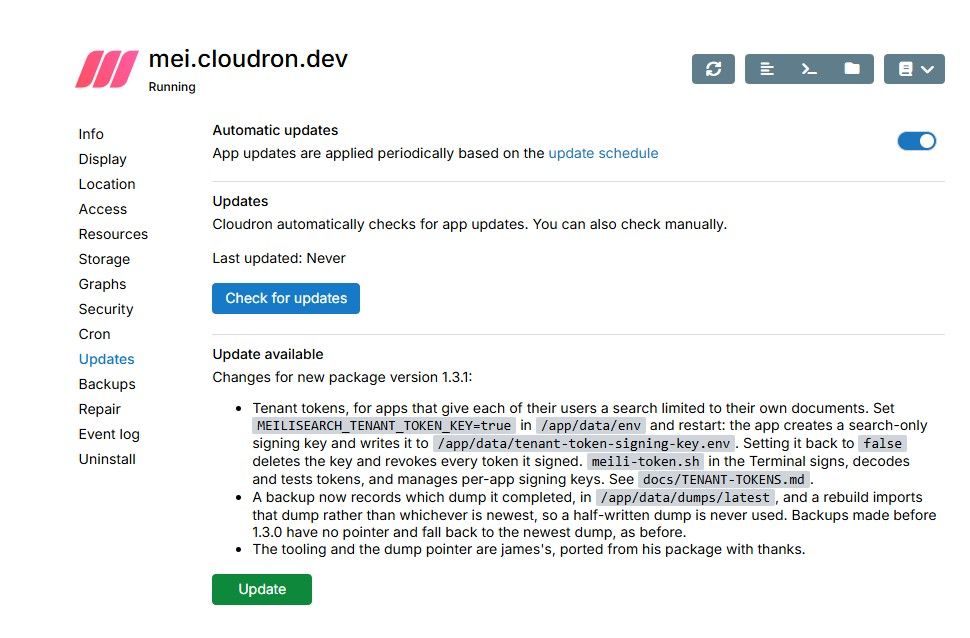Image resolution: width=970 pixels, height=638 pixels.
Task: Click the green Update button
Action: pyautogui.click(x=262, y=589)
